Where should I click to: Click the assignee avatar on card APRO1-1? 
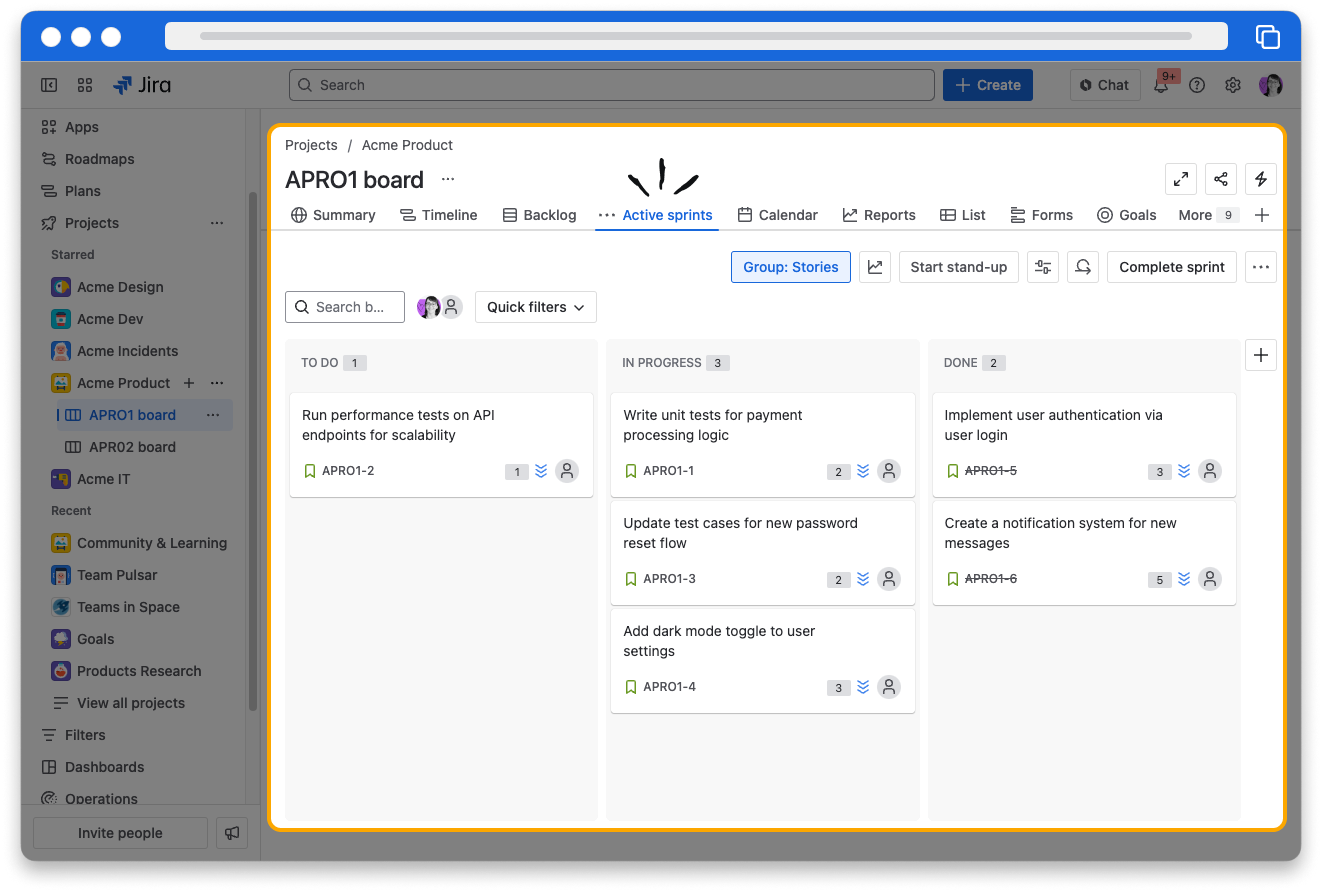tap(889, 471)
